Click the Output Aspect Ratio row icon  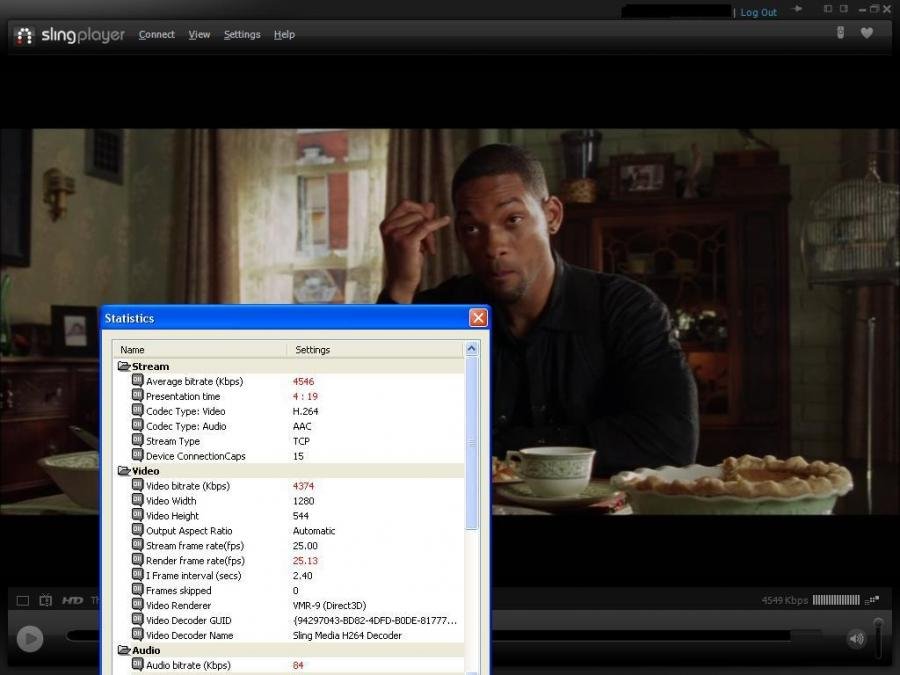click(x=138, y=529)
